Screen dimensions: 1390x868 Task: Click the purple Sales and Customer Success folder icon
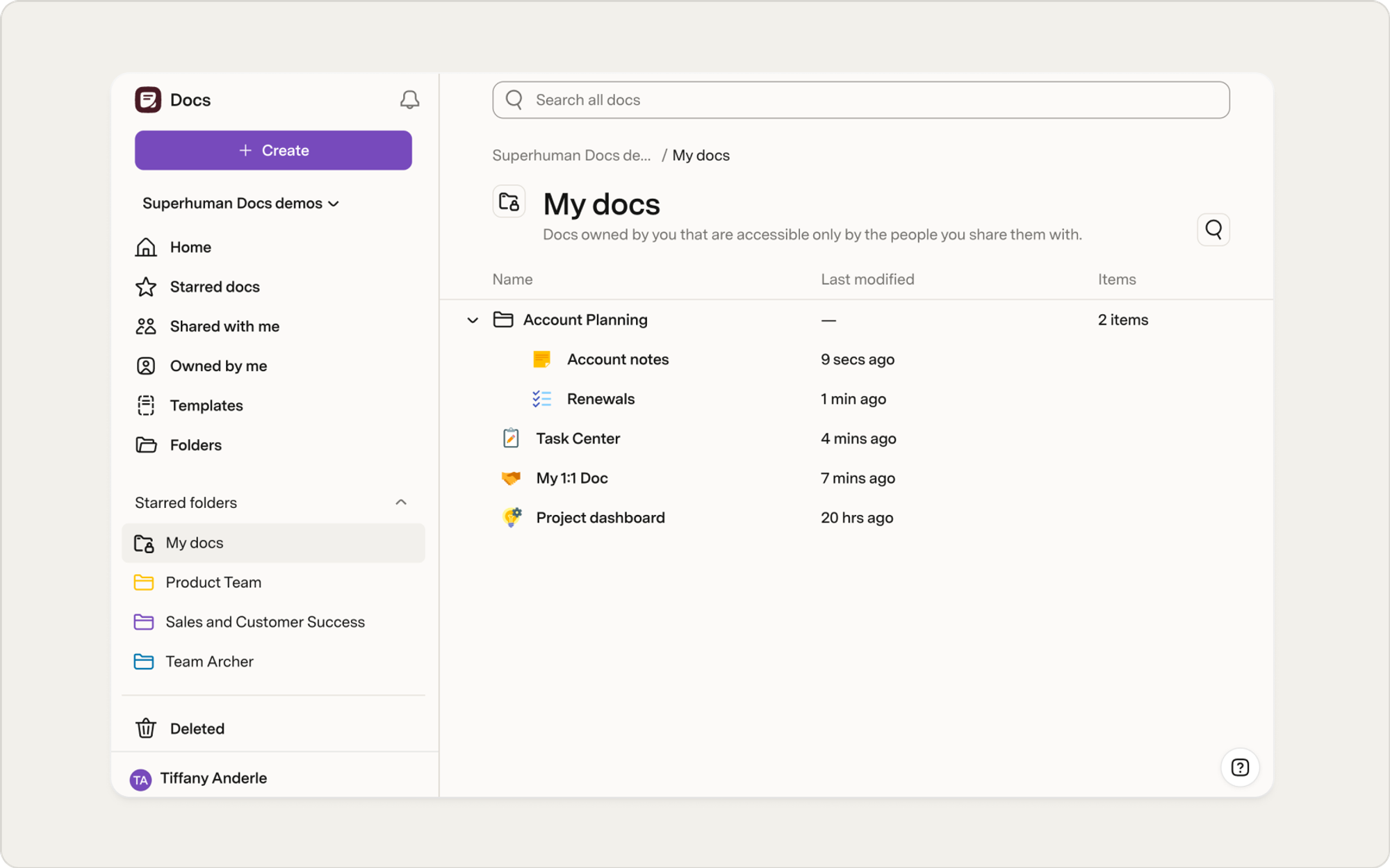pyautogui.click(x=144, y=622)
